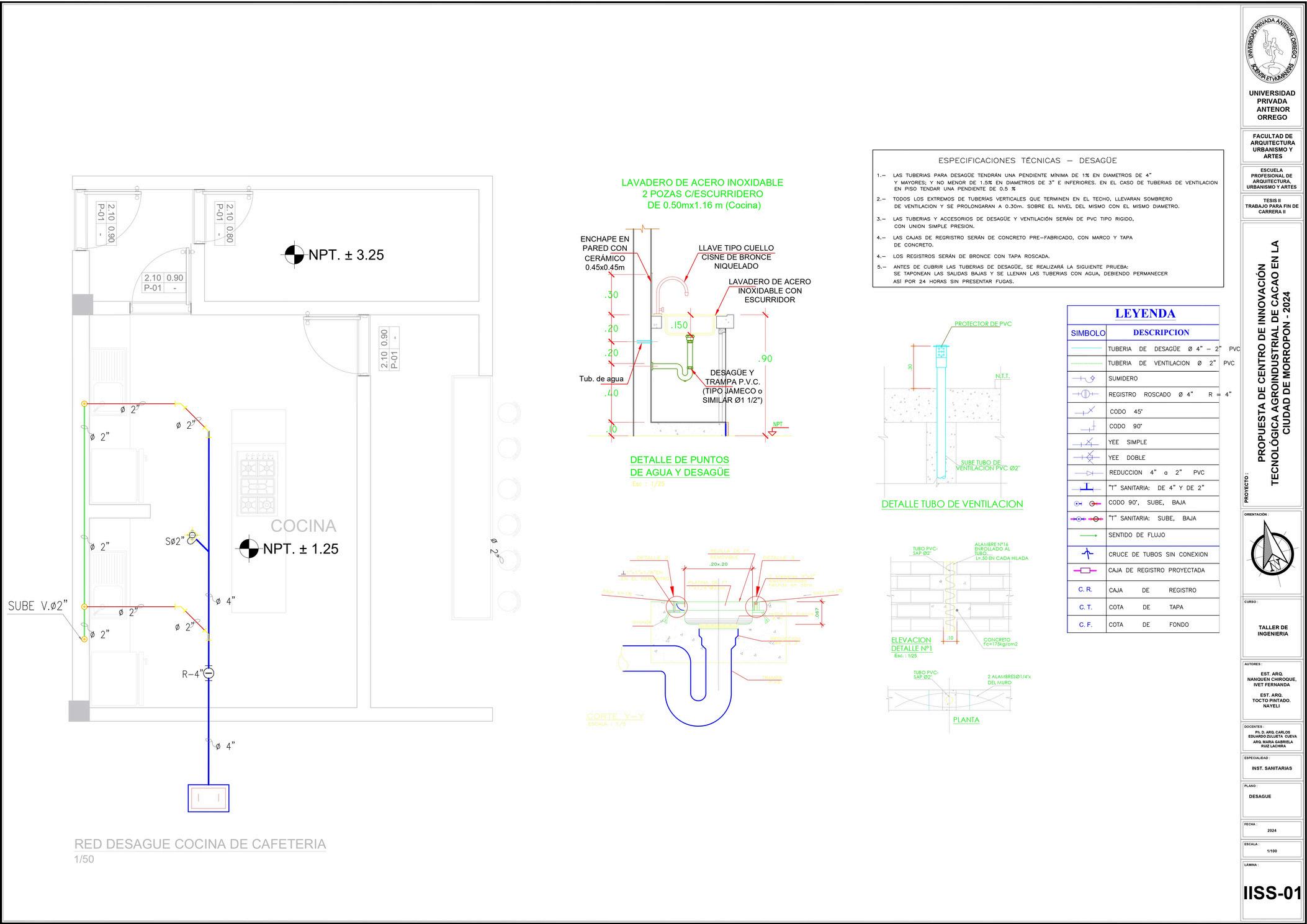Image resolution: width=1307 pixels, height=924 pixels.
Task: Click the Registro Roscado symbol in the legend
Action: pyautogui.click(x=1086, y=394)
